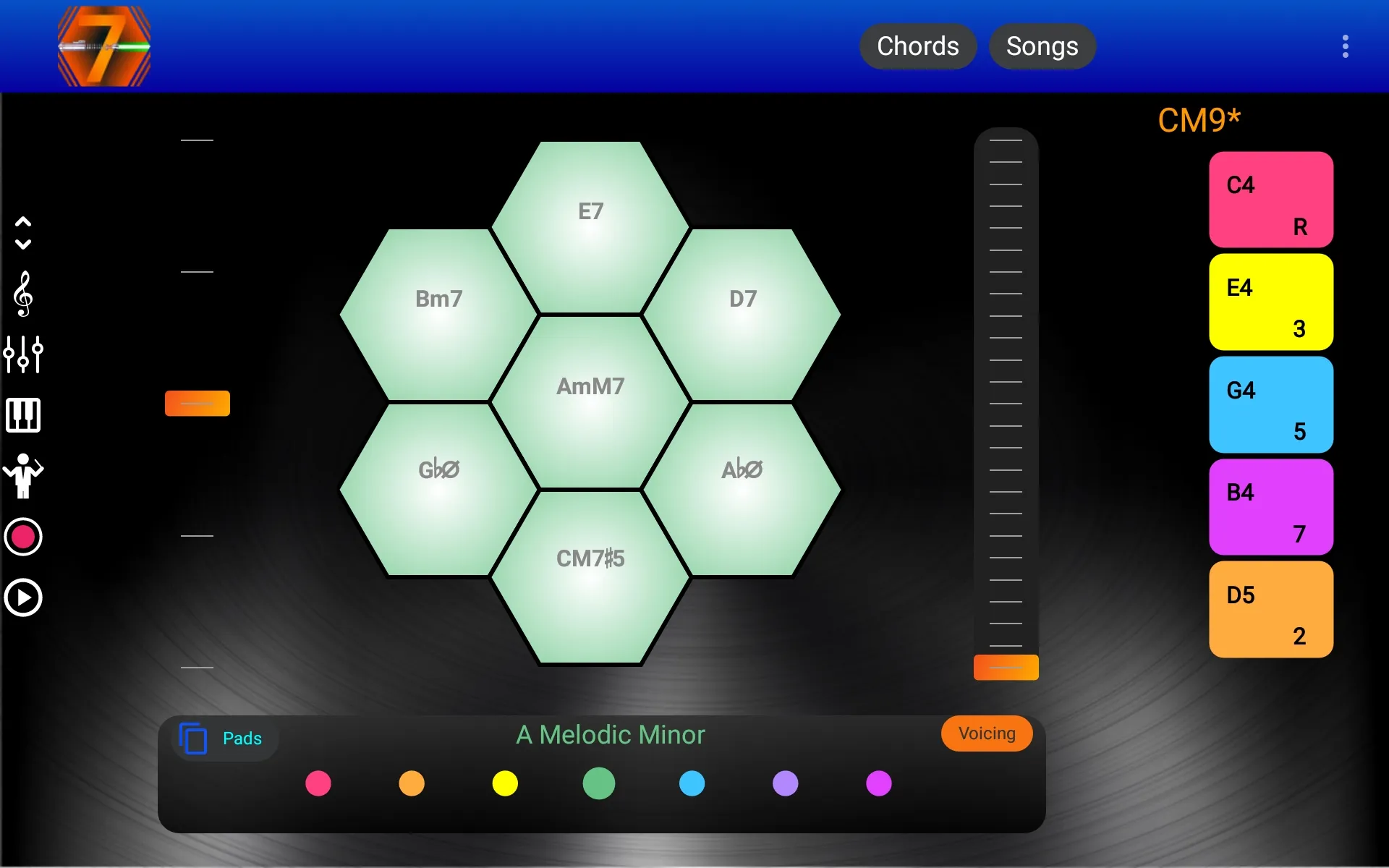
Task: Click the Voicing button
Action: (x=988, y=732)
